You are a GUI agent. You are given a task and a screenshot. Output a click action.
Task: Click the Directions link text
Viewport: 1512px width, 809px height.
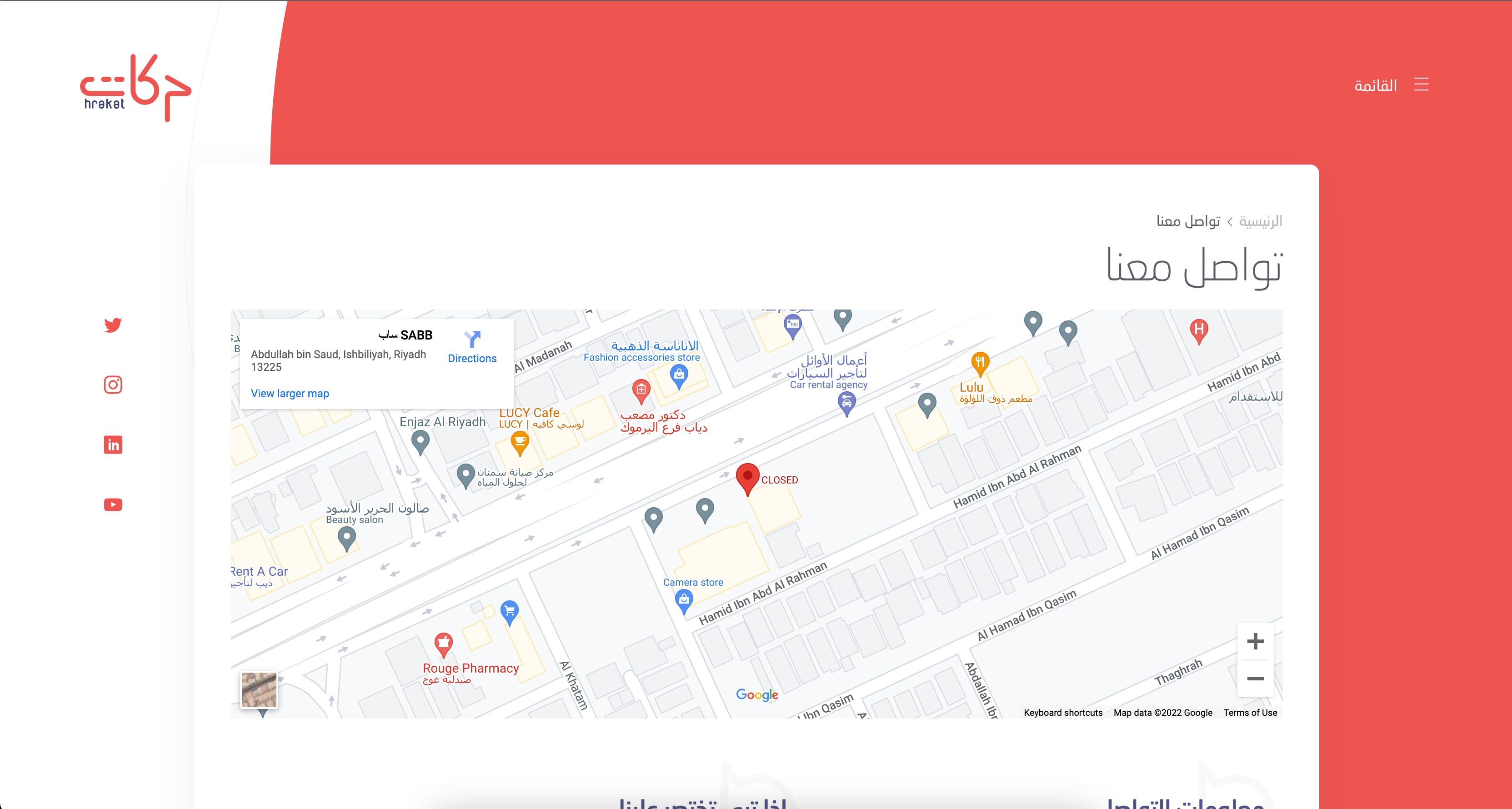click(x=472, y=359)
